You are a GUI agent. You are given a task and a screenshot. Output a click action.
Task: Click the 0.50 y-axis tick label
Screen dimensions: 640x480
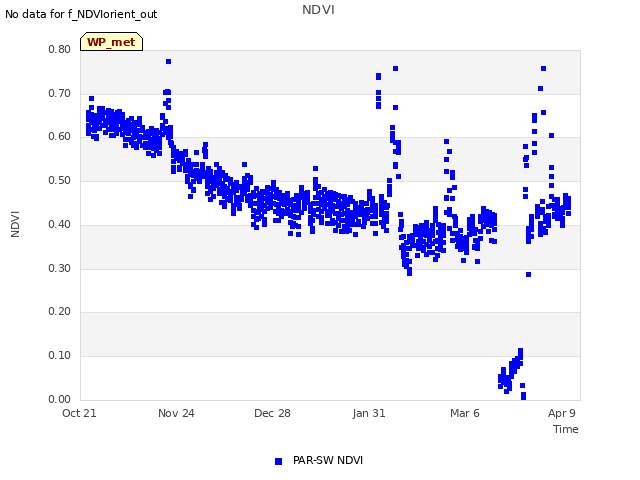click(60, 180)
